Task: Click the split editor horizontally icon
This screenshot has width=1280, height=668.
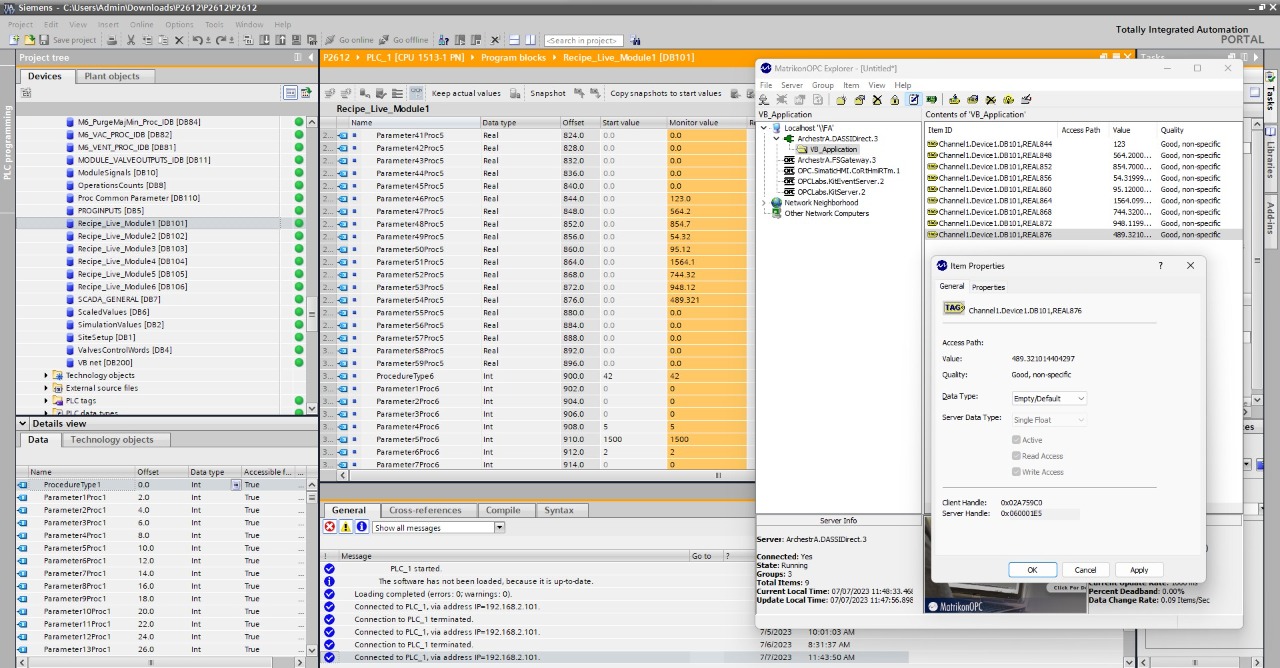Action: point(514,40)
